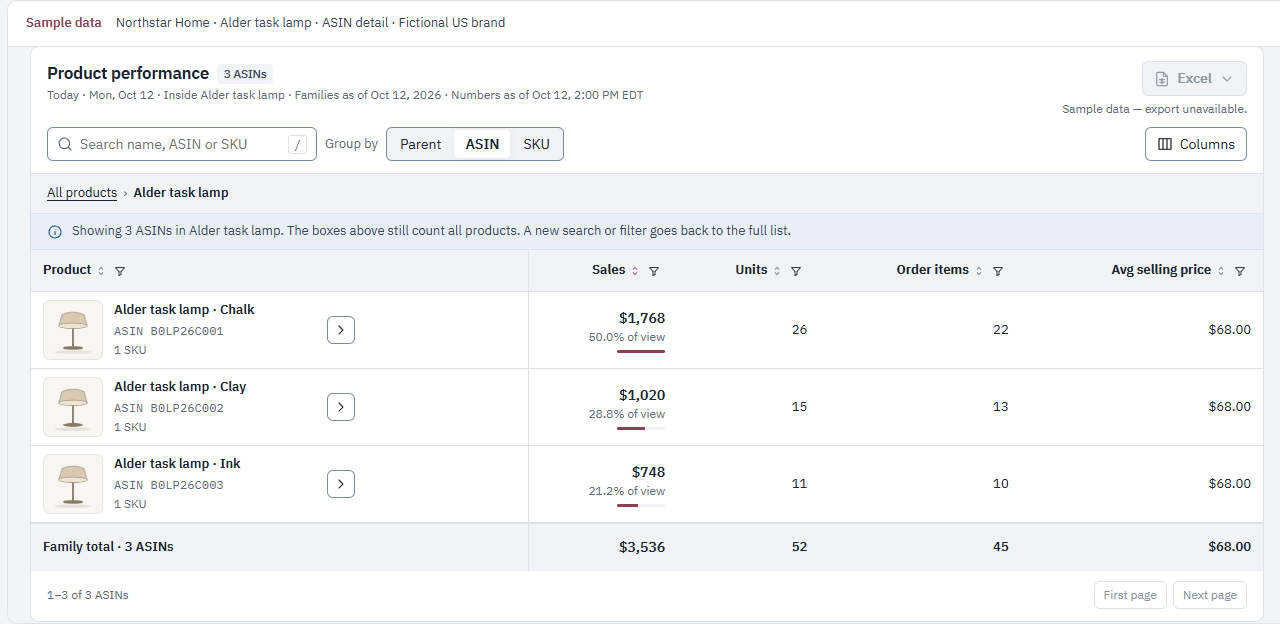Click the info icon in the banner
Viewport: 1280px width, 624px height.
point(55,231)
